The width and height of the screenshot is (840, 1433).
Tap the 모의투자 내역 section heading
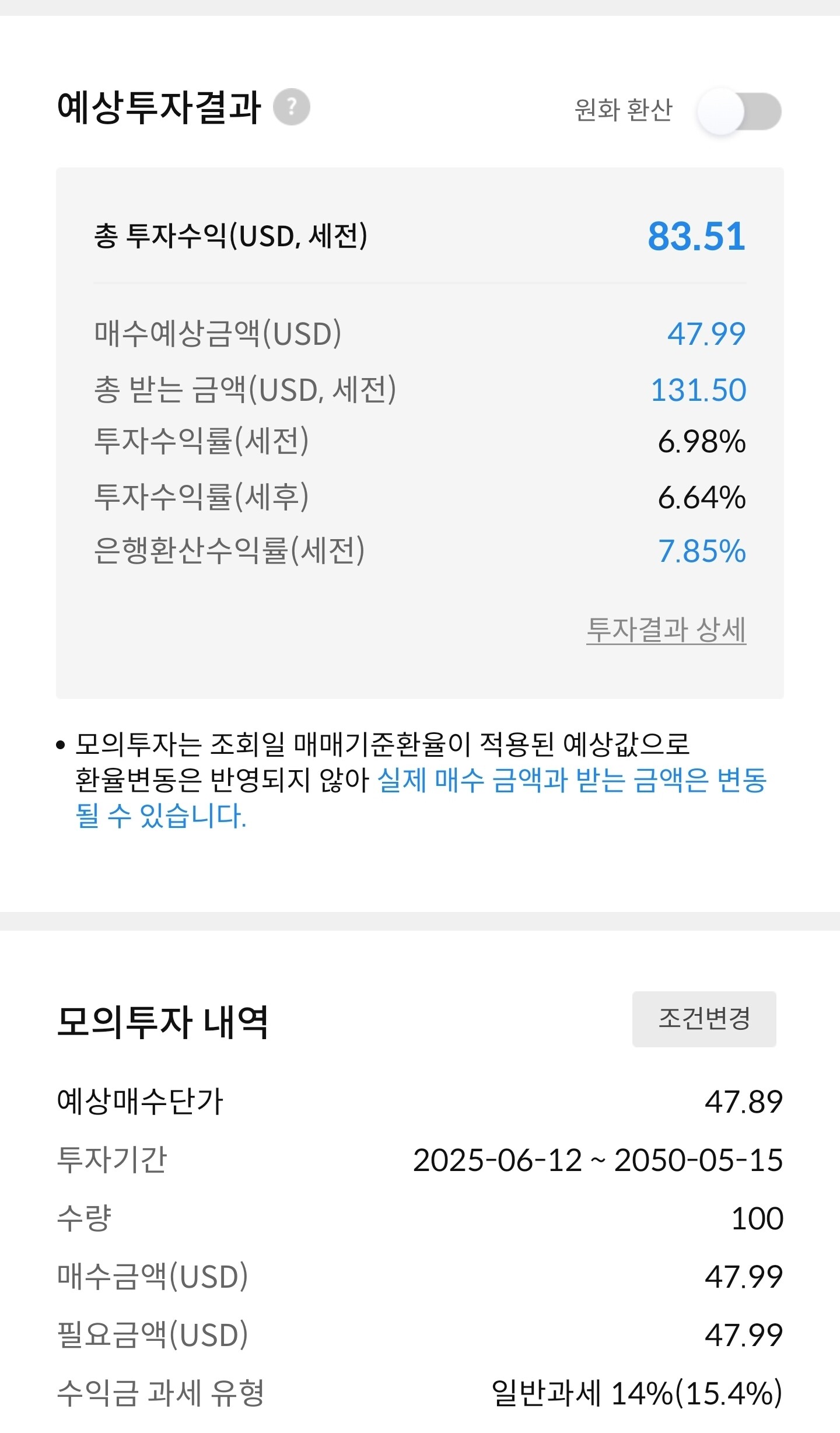tap(163, 1022)
